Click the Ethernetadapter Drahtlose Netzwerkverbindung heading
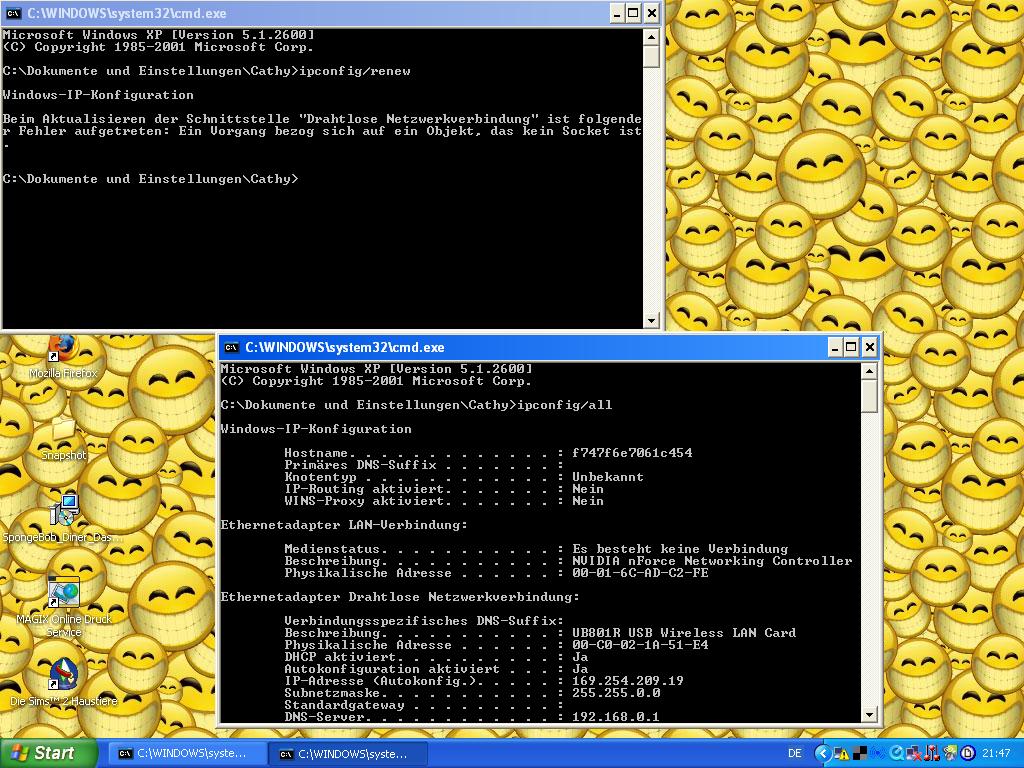Screen dimensions: 1024x768 400,596
